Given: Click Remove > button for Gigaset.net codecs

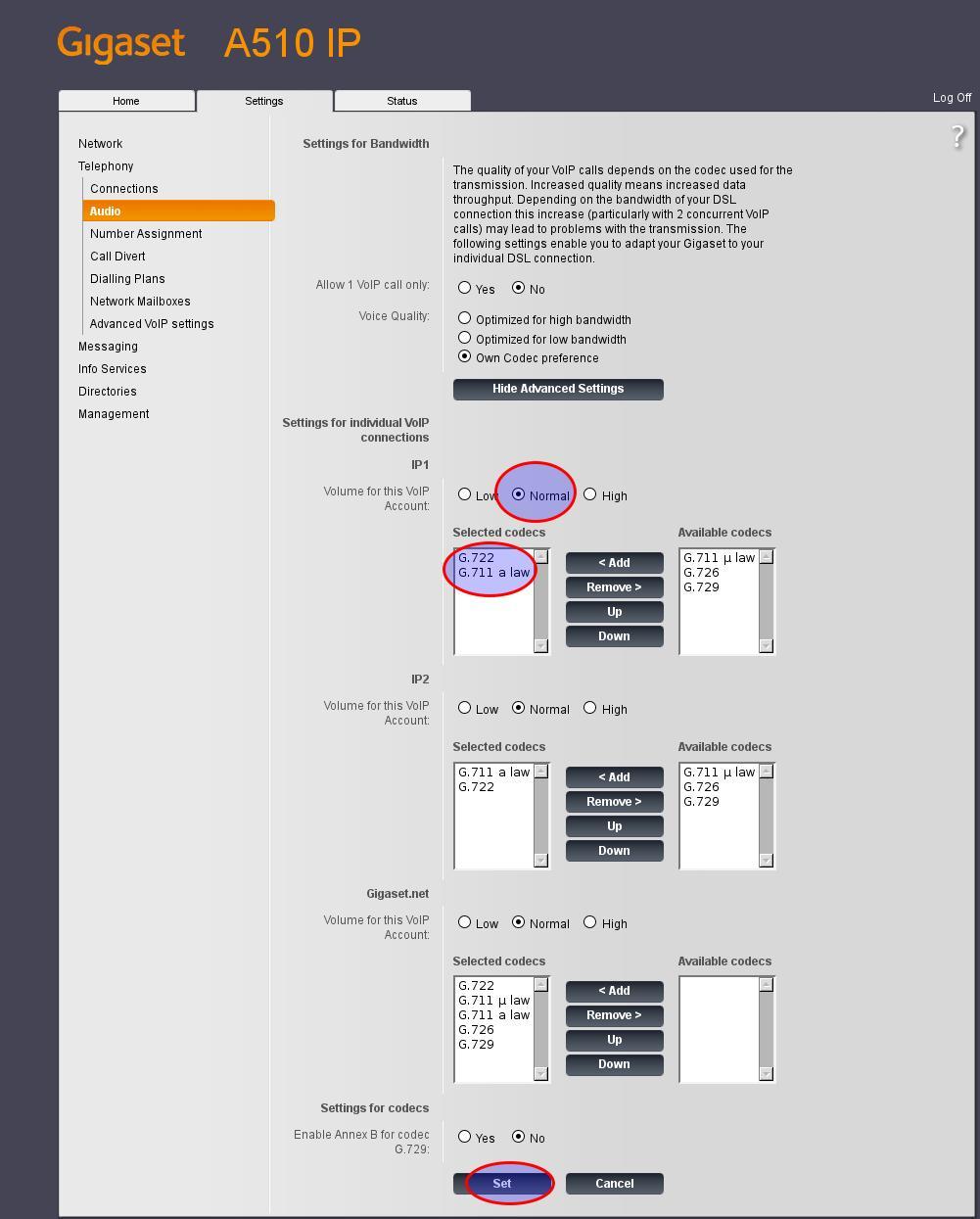Looking at the screenshot, I should pyautogui.click(x=614, y=1015).
